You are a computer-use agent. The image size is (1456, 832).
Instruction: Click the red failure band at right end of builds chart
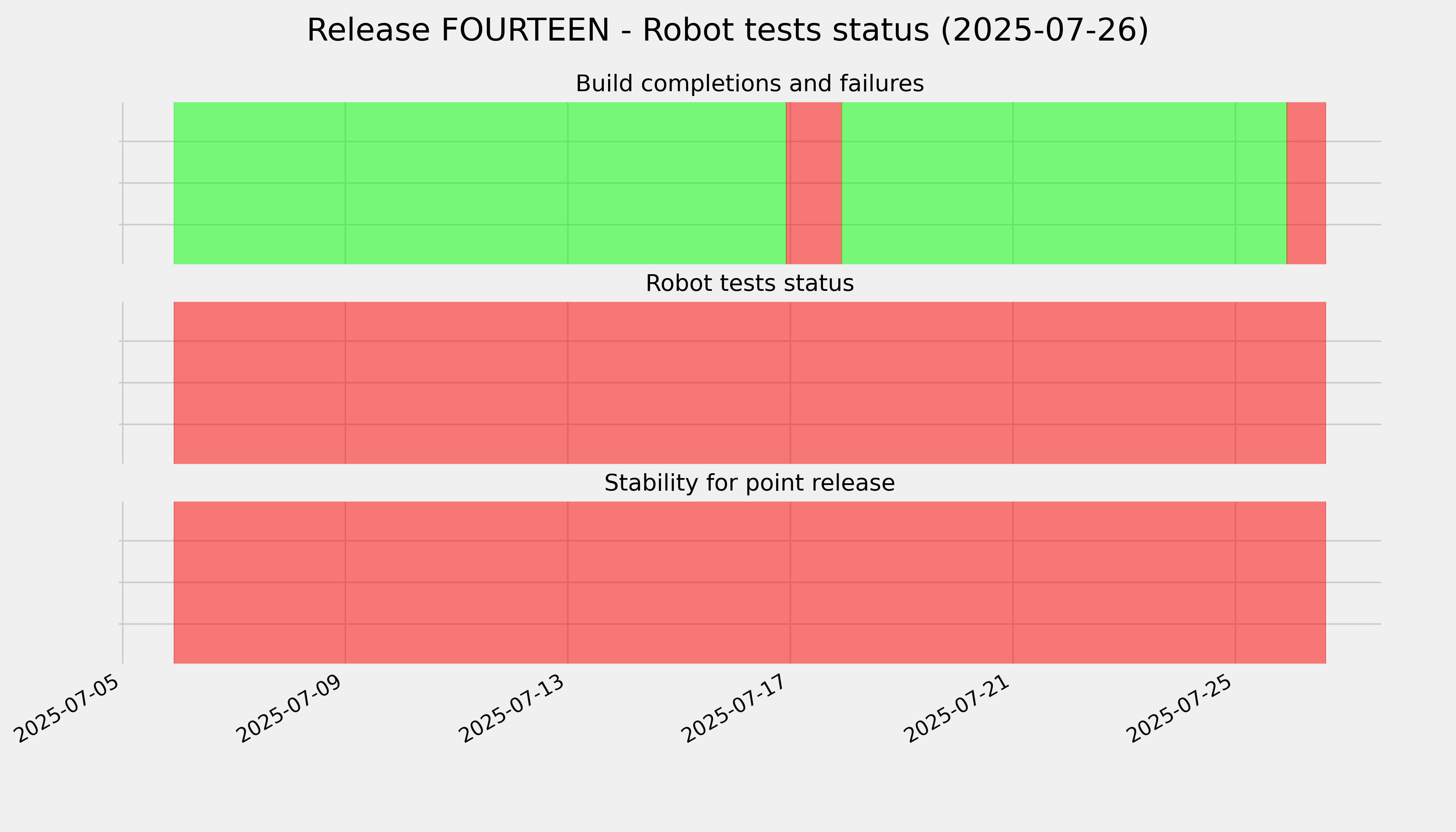click(x=1306, y=183)
